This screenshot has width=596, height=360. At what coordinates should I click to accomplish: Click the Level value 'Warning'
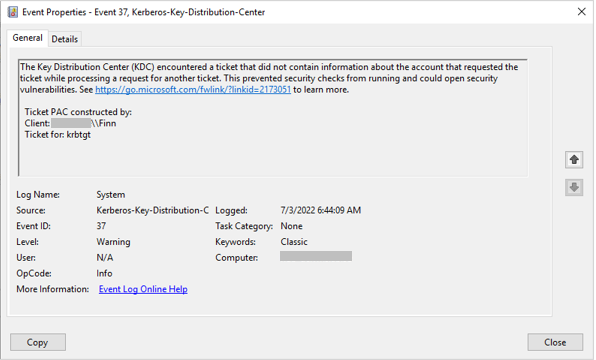click(x=113, y=242)
